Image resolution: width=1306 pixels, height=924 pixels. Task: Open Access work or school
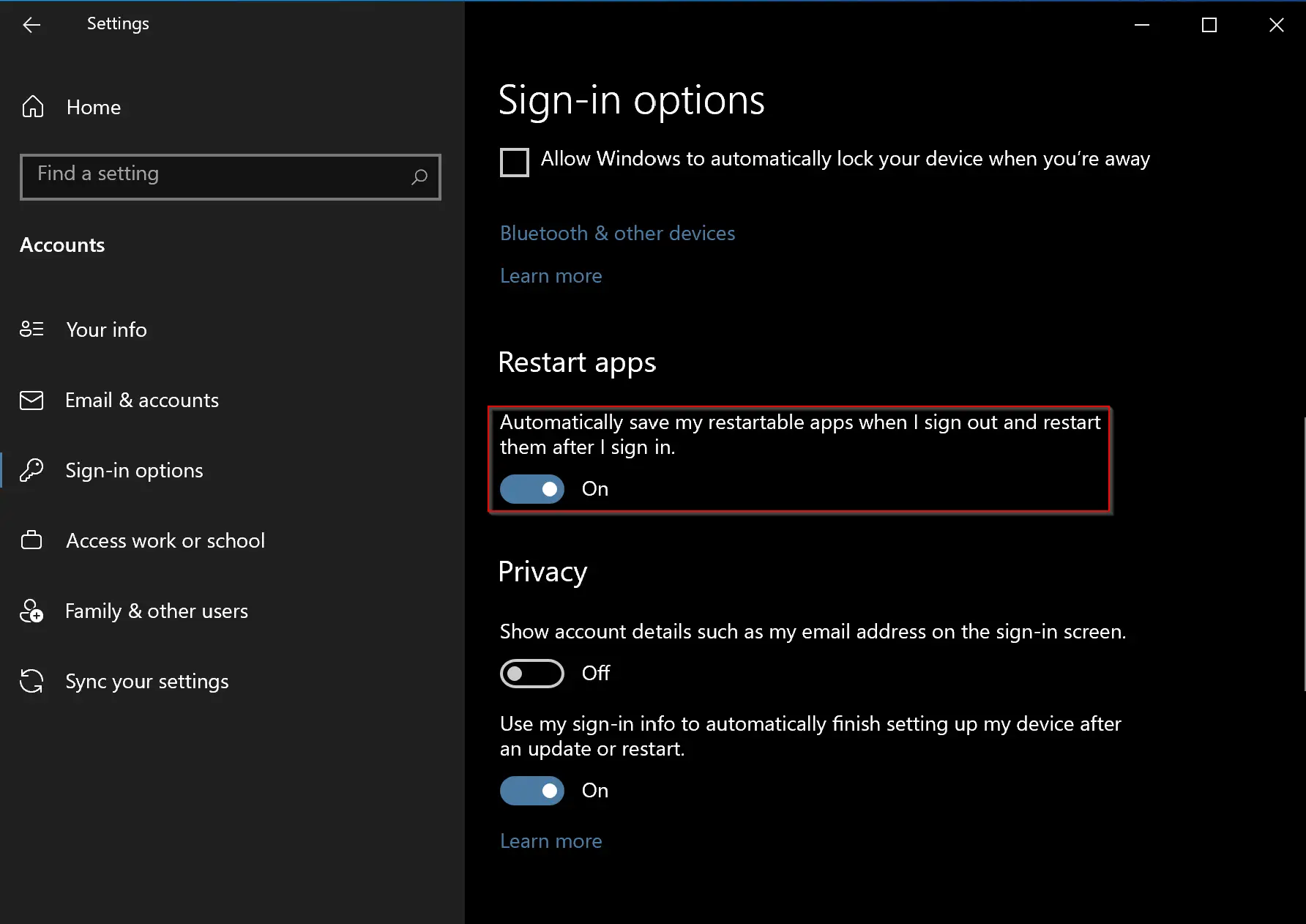pyautogui.click(x=165, y=540)
